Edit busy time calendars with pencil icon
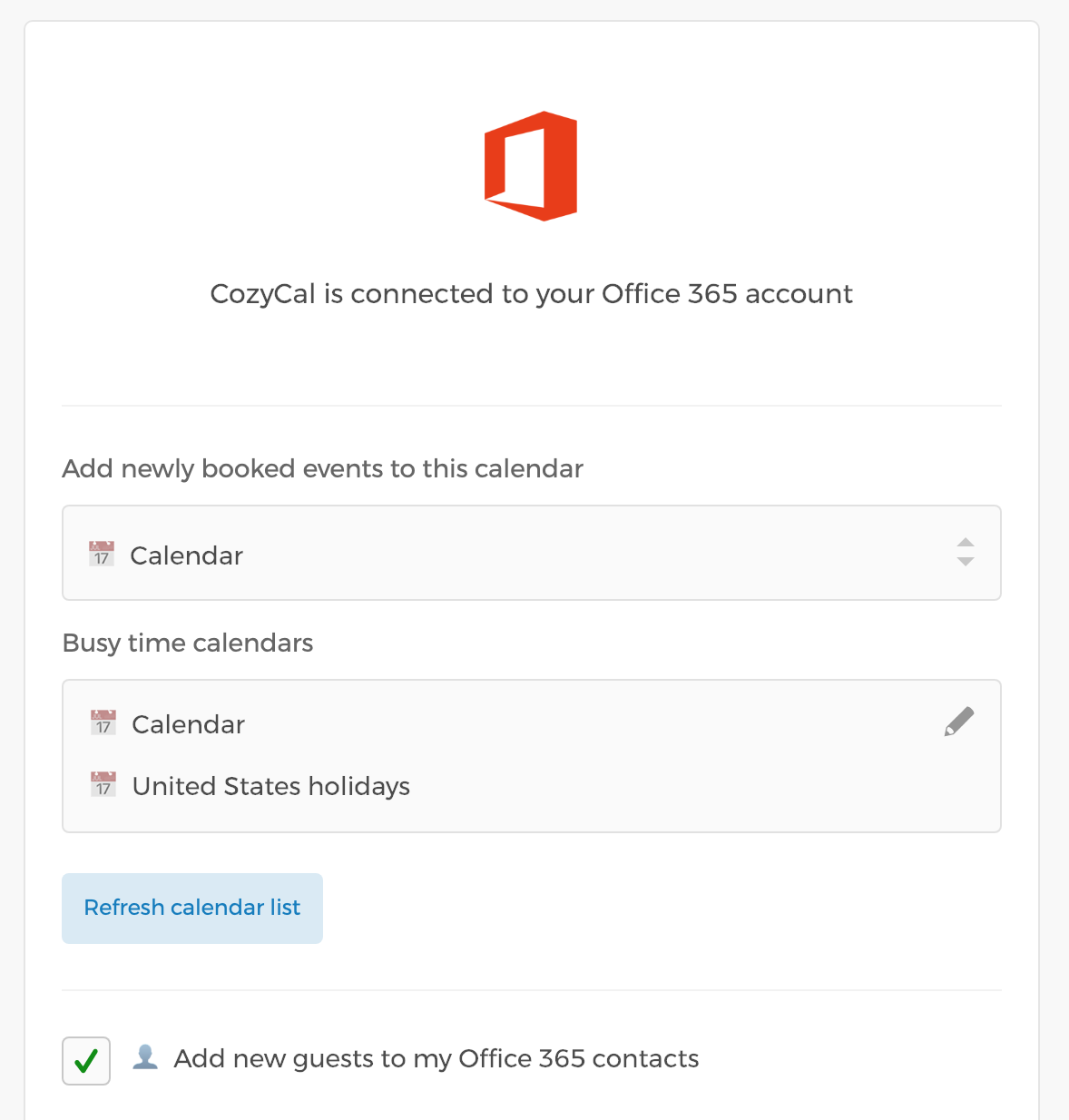Image resolution: width=1069 pixels, height=1120 pixels. point(959,722)
